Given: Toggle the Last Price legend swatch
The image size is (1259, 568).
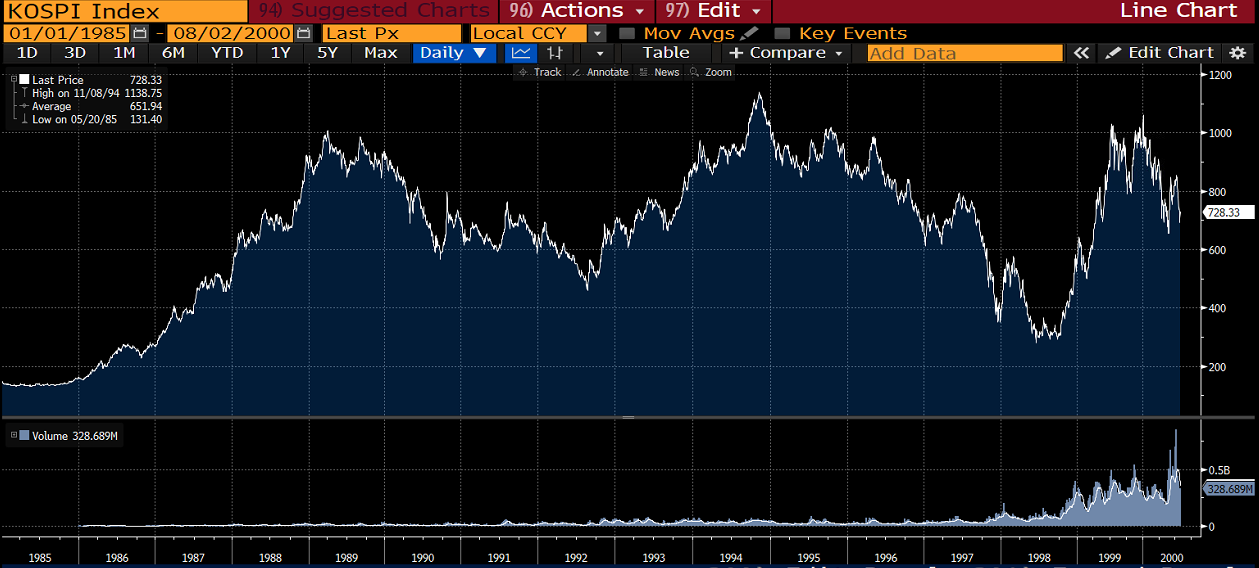Looking at the screenshot, I should [24, 80].
